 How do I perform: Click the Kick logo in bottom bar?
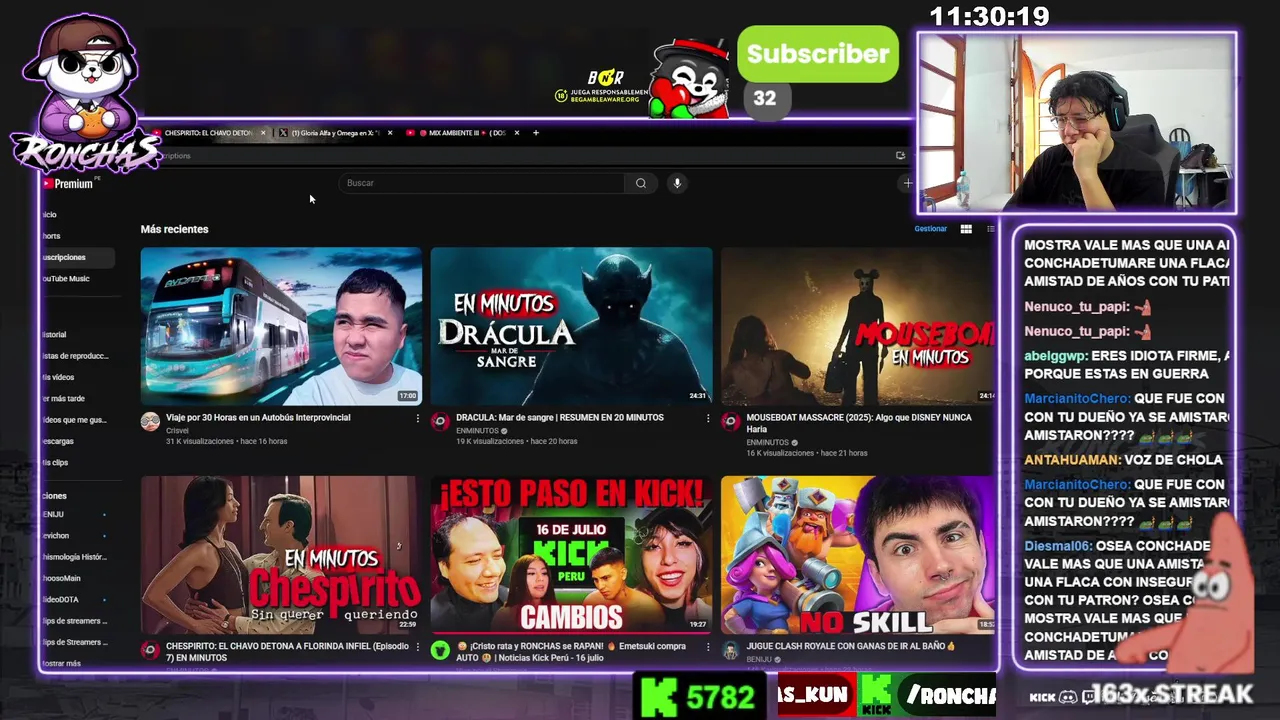pos(658,695)
